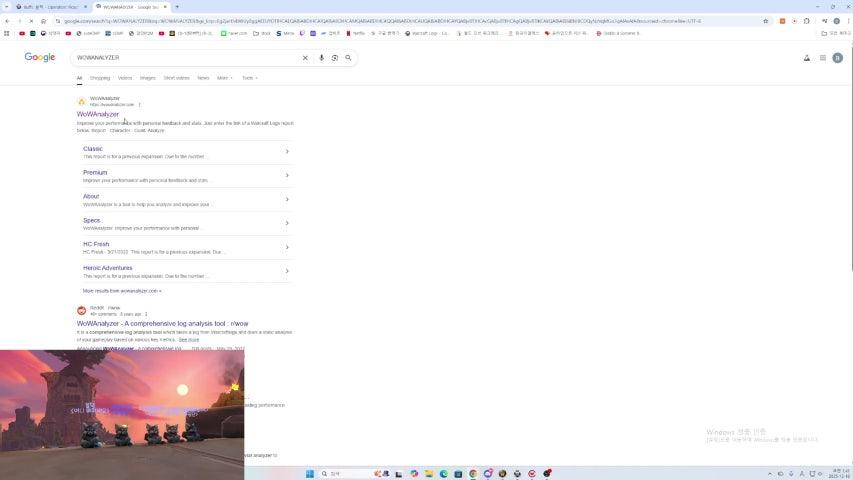Open the first YouTube bookmark
This screenshot has width=853, height=480.
[22, 33]
